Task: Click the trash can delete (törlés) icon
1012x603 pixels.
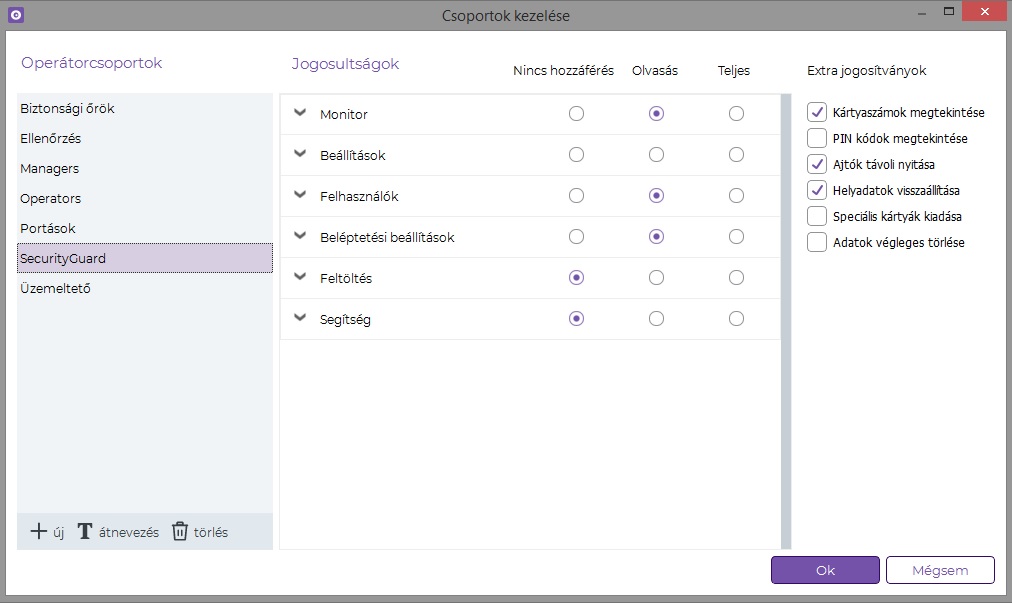Action: point(180,532)
